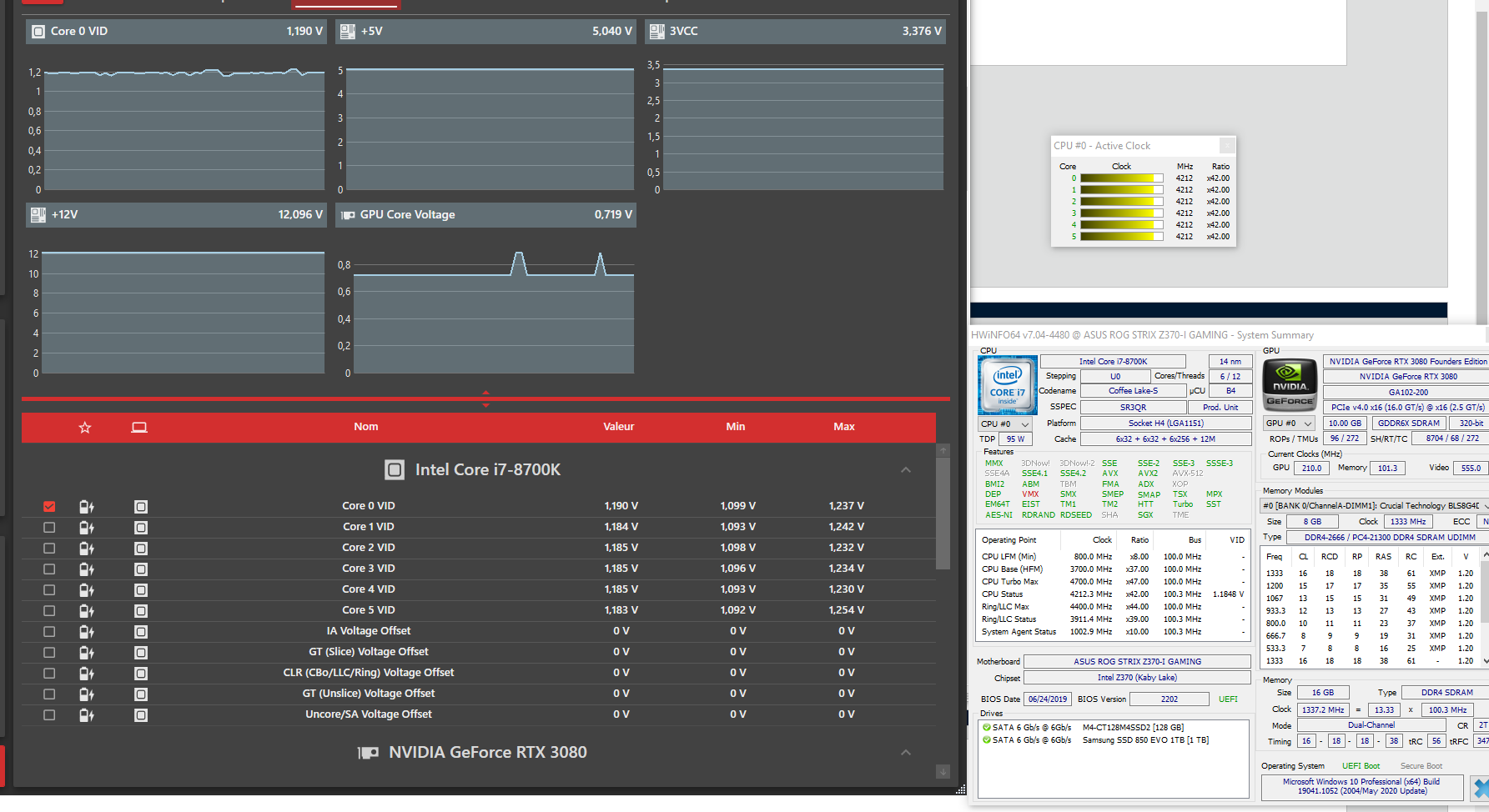Collapse the Intel Core i7-8700K section
The height and width of the screenshot is (812, 1489).
(906, 470)
